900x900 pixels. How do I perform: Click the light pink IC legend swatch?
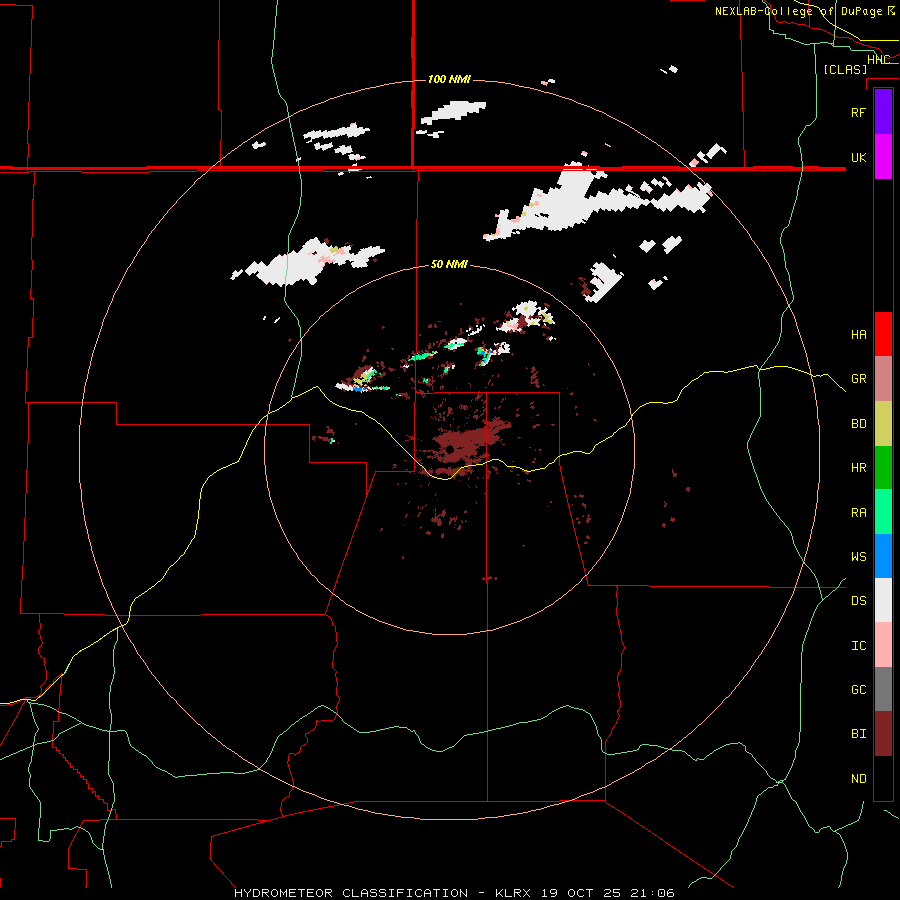pos(883,645)
